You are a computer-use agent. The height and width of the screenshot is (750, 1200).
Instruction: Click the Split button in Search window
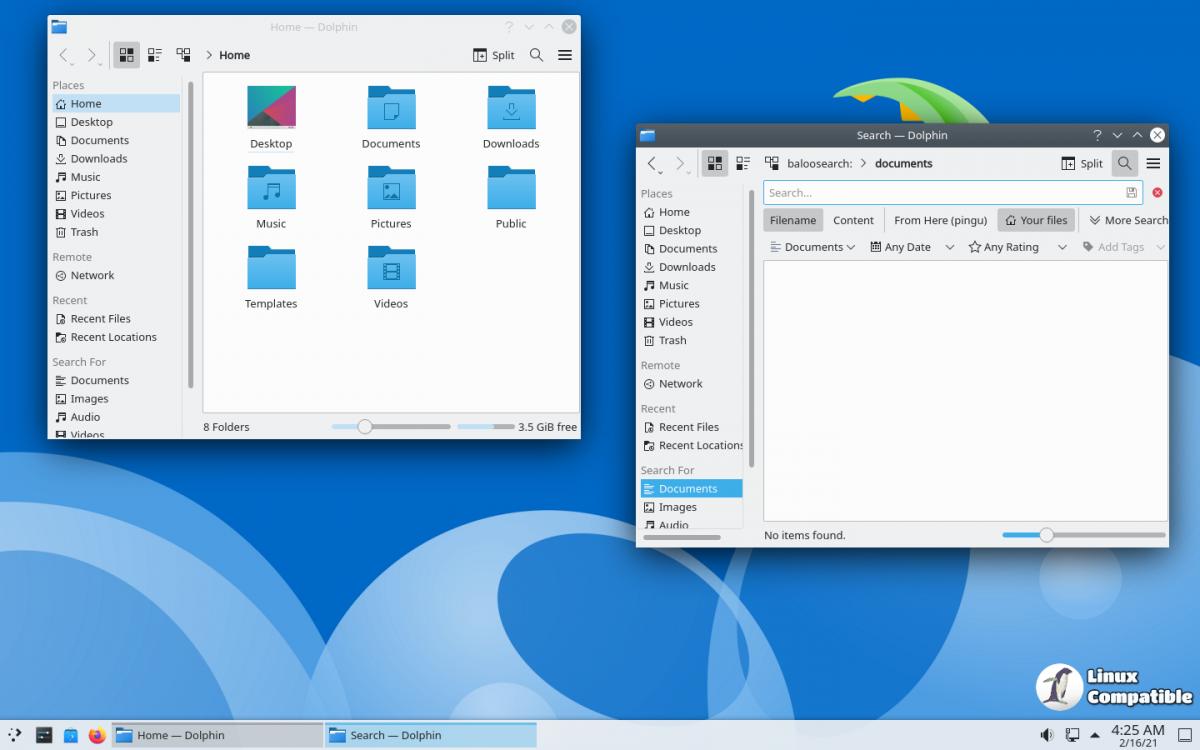pos(1082,163)
